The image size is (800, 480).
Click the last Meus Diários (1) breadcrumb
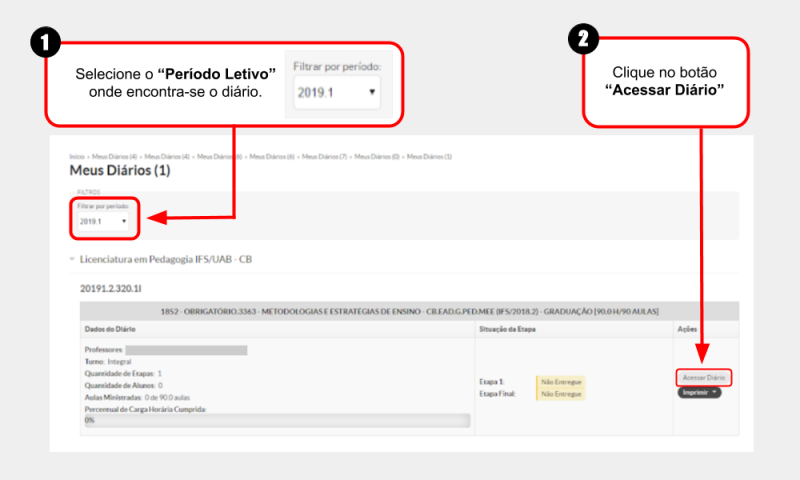(x=429, y=157)
